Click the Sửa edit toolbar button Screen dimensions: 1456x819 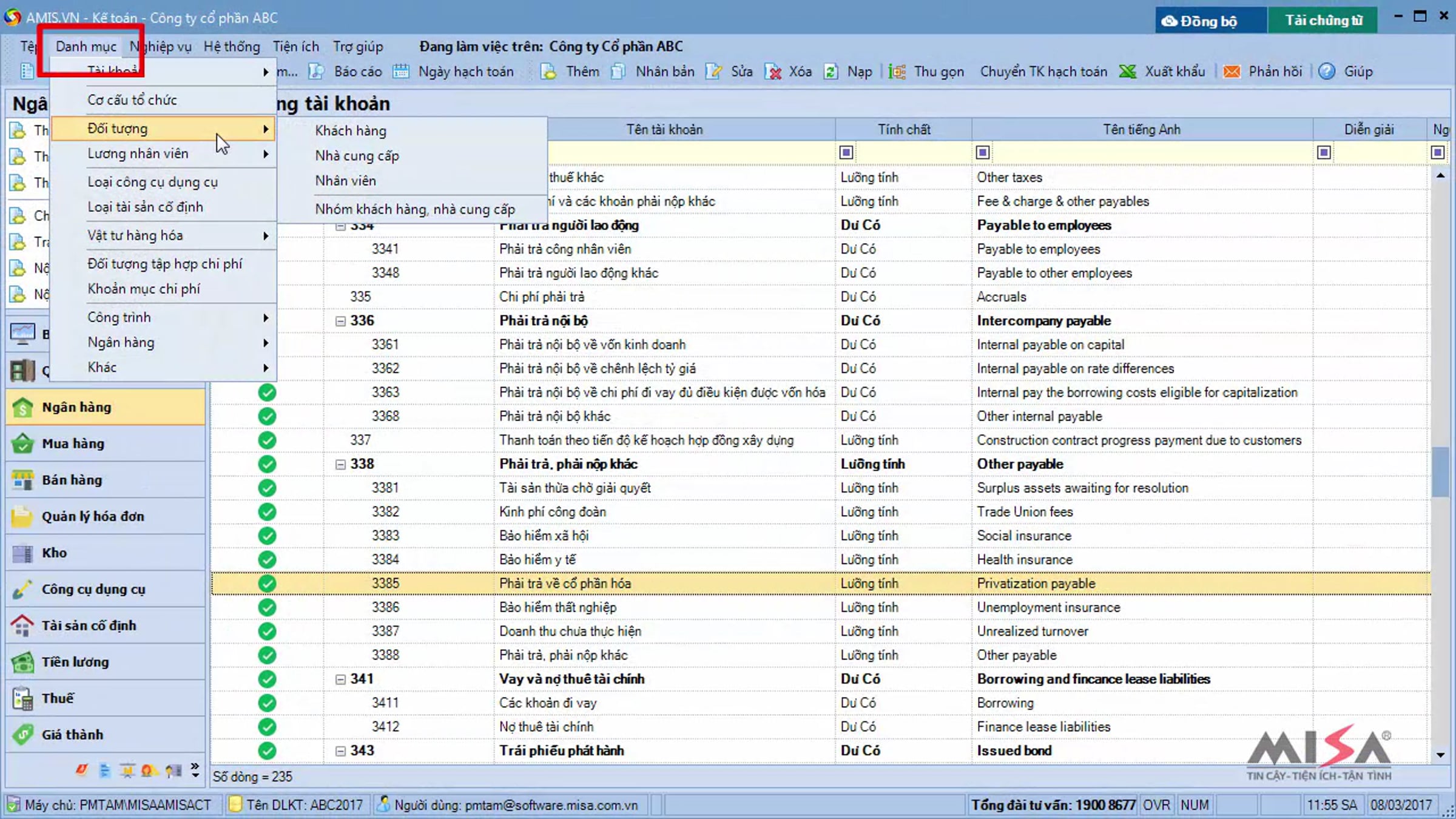[x=729, y=72]
